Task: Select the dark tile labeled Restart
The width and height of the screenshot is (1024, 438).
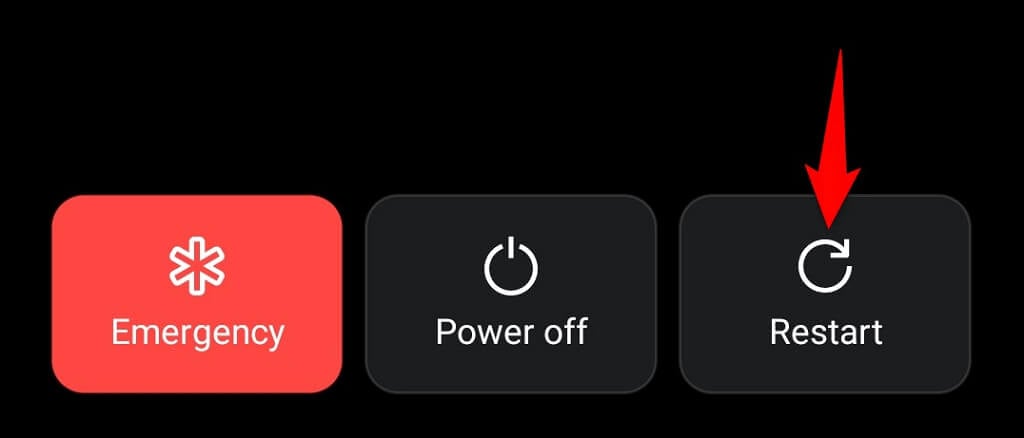Action: click(825, 294)
